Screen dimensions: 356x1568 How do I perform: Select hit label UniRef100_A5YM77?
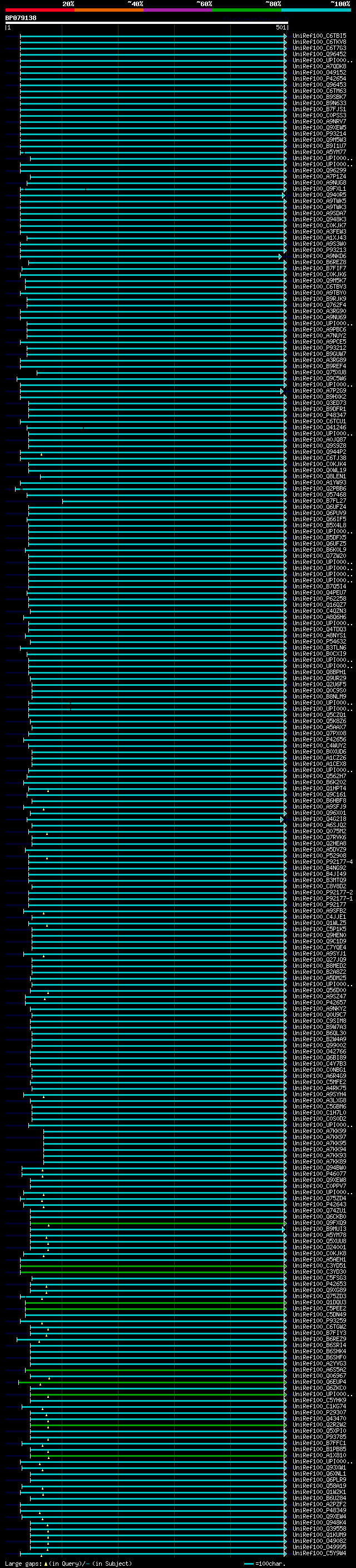(319, 152)
